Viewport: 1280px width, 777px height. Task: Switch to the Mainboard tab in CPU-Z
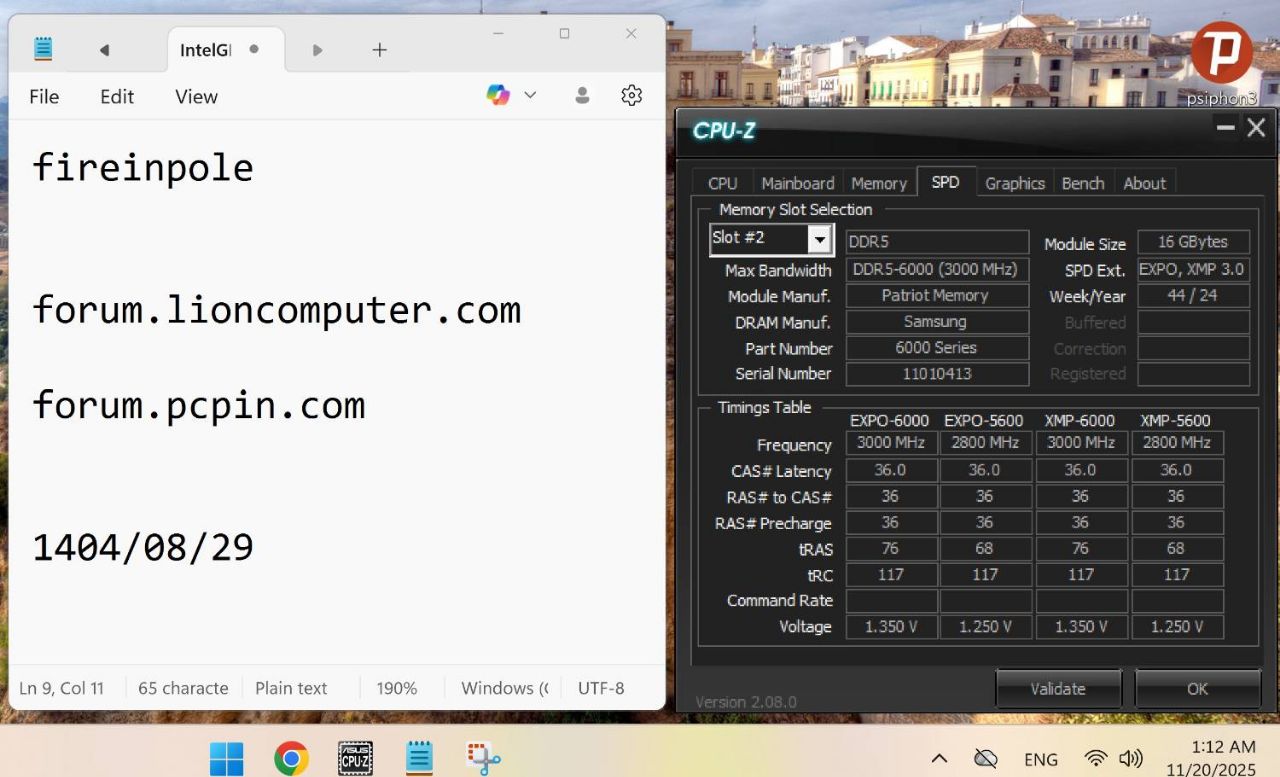(797, 183)
